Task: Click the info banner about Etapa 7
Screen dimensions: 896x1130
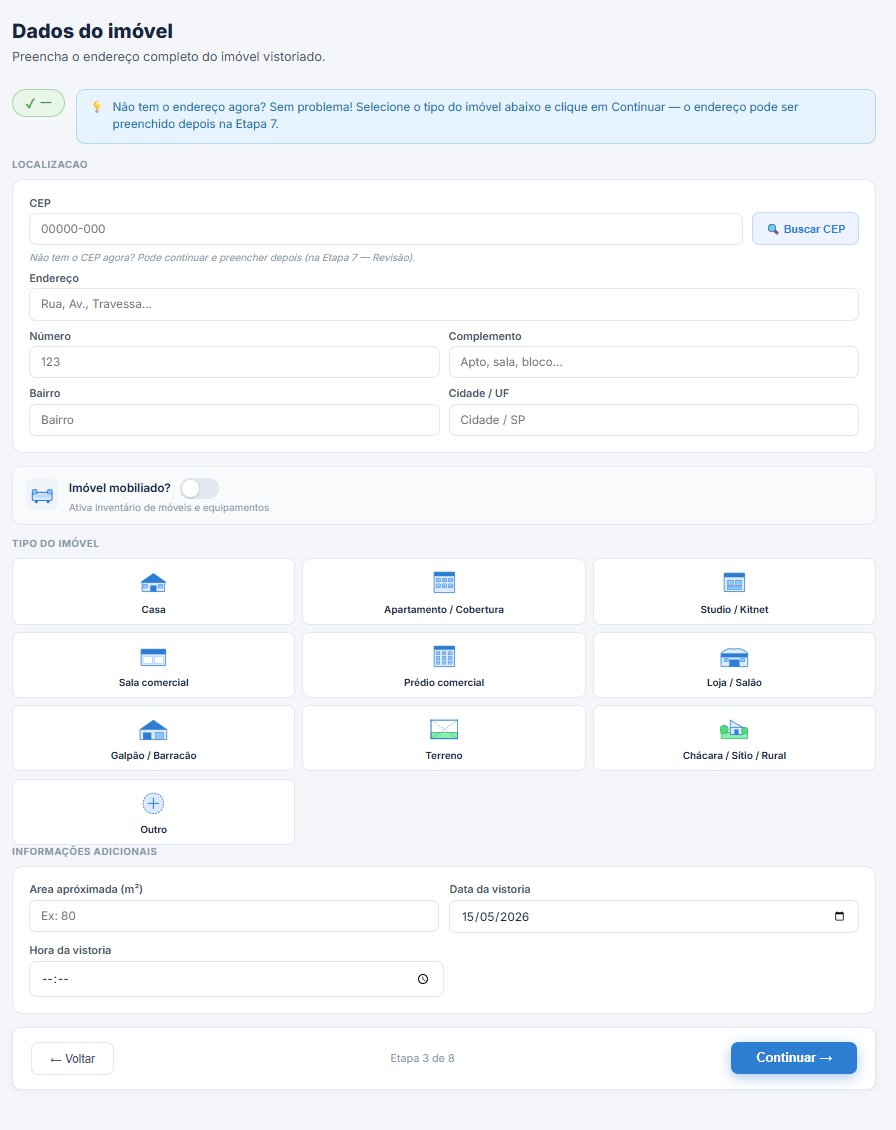Action: [x=476, y=116]
